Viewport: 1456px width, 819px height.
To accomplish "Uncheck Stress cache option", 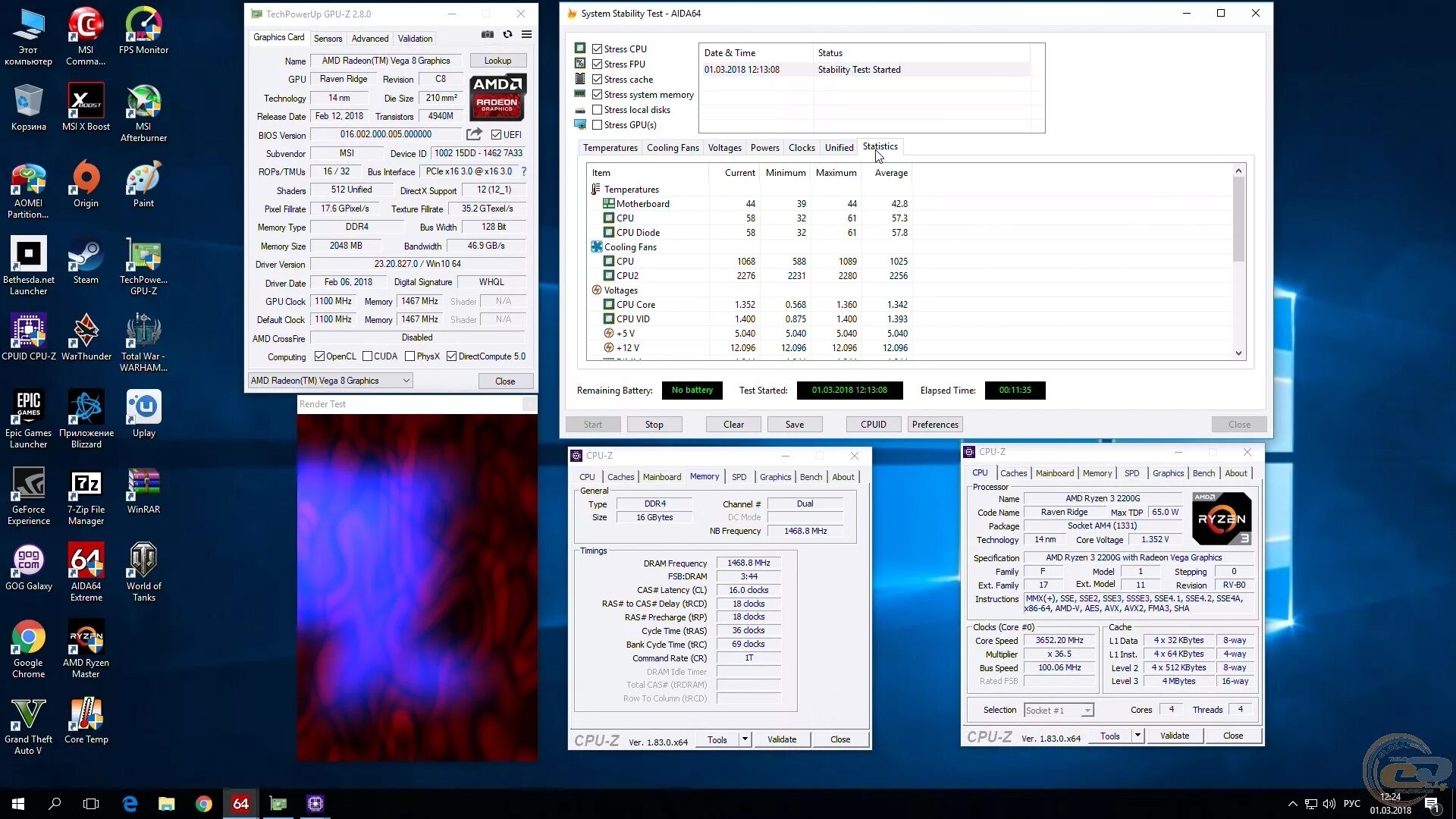I will click(597, 79).
